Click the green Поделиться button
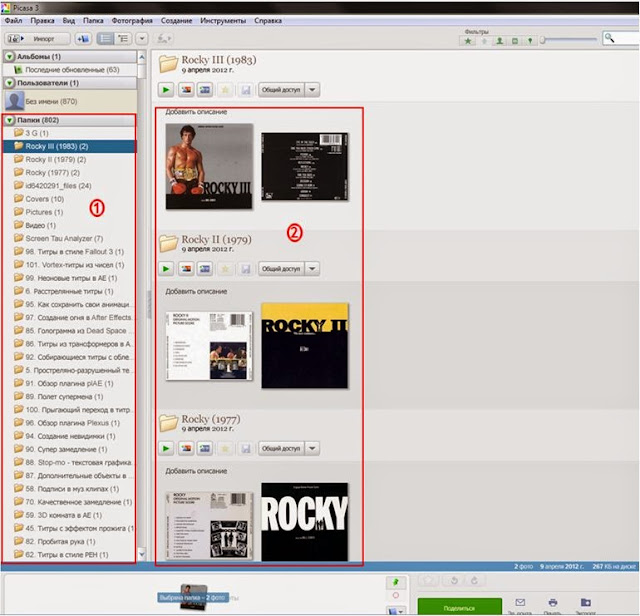The image size is (640, 616). tap(459, 607)
